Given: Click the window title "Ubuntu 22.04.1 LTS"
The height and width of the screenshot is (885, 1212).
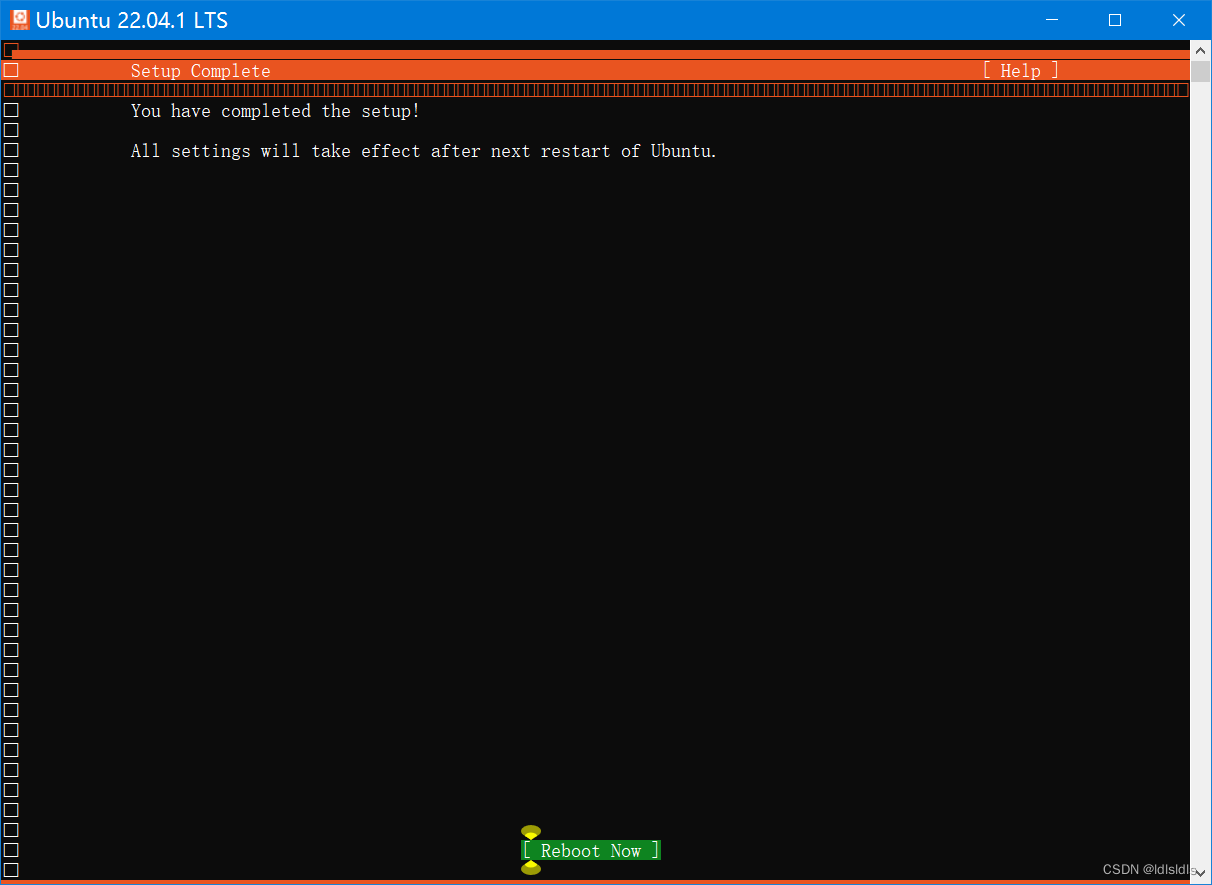Looking at the screenshot, I should pos(132,20).
